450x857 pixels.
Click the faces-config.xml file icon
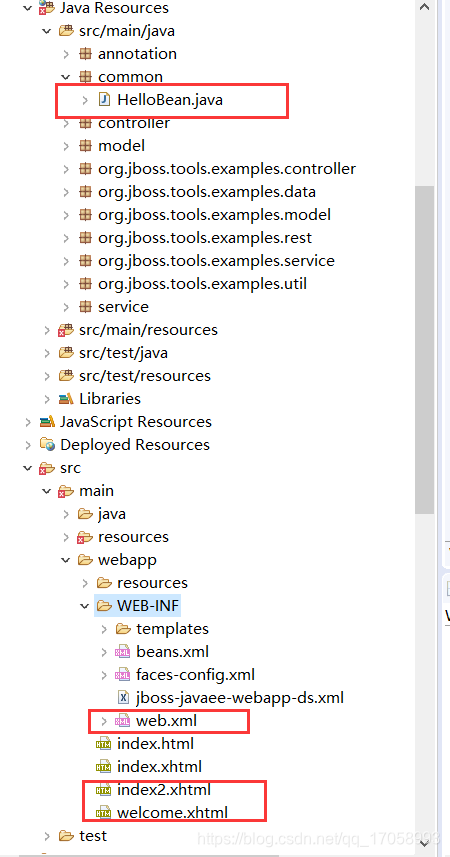point(122,674)
